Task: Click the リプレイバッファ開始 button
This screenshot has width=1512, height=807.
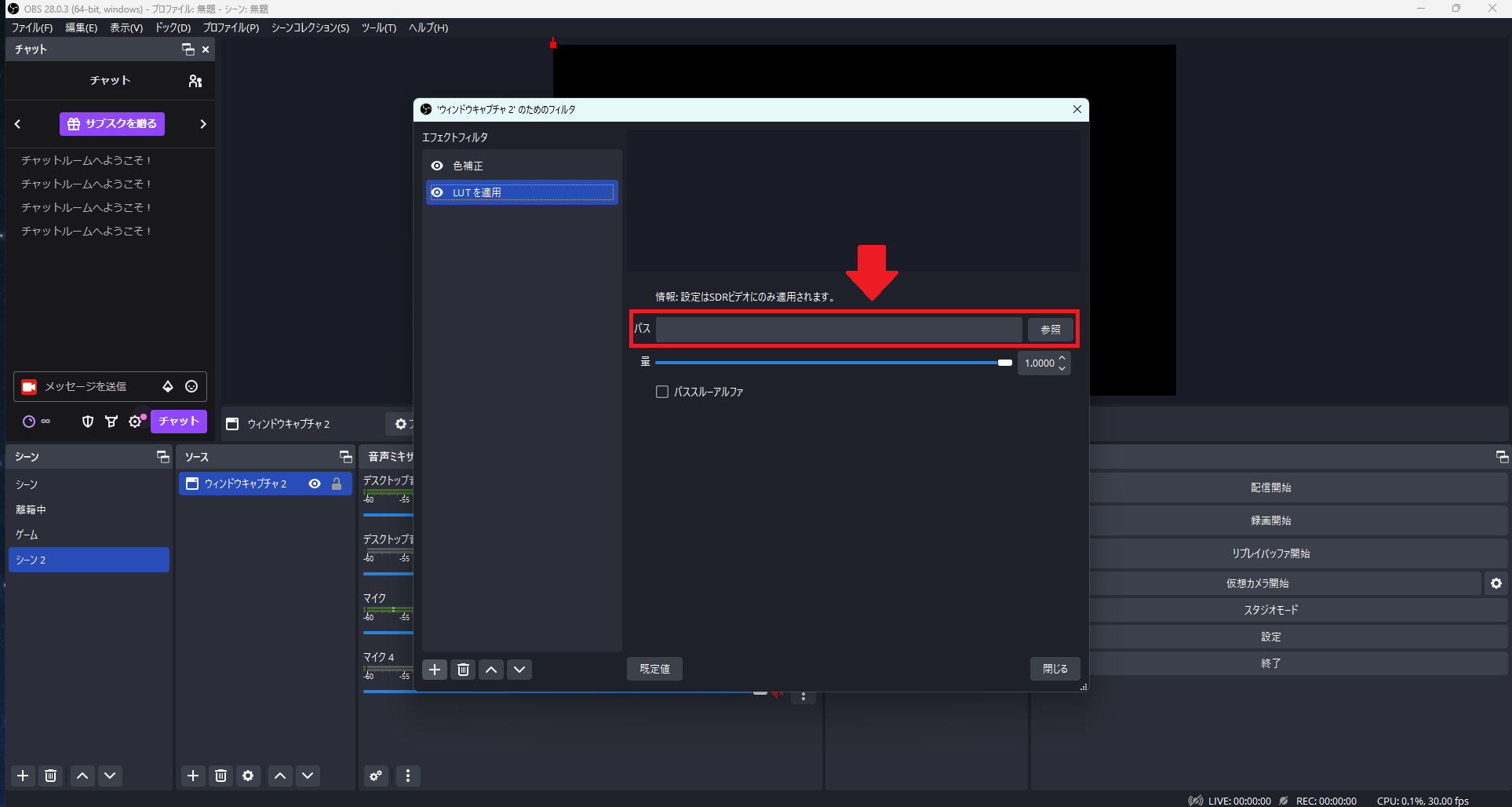Action: point(1270,553)
